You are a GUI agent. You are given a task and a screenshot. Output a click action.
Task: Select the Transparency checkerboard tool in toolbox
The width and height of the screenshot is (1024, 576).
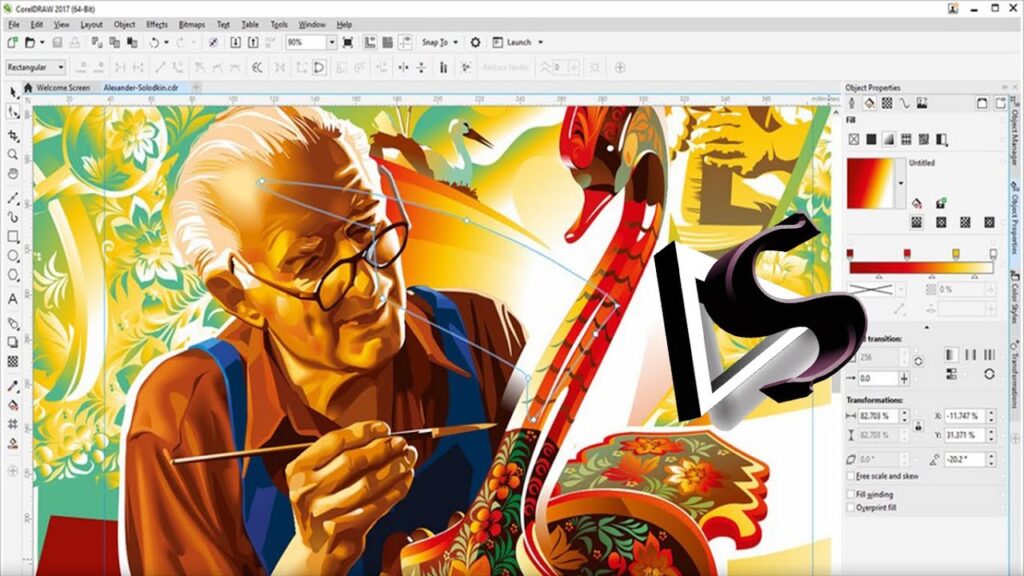pos(13,361)
